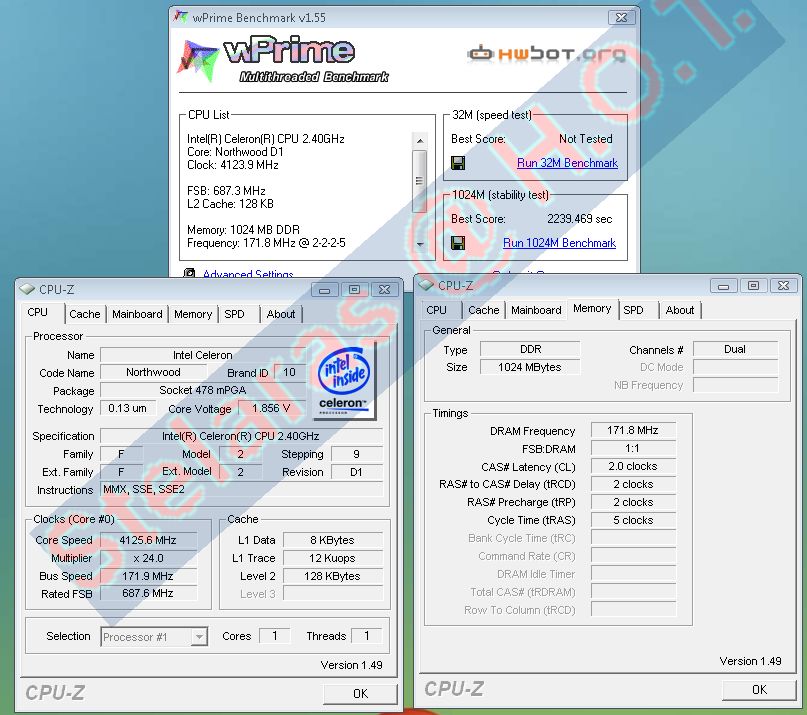Click the L1 Trace 12 Kuops field
This screenshot has height=715, width=807.
coord(332,558)
